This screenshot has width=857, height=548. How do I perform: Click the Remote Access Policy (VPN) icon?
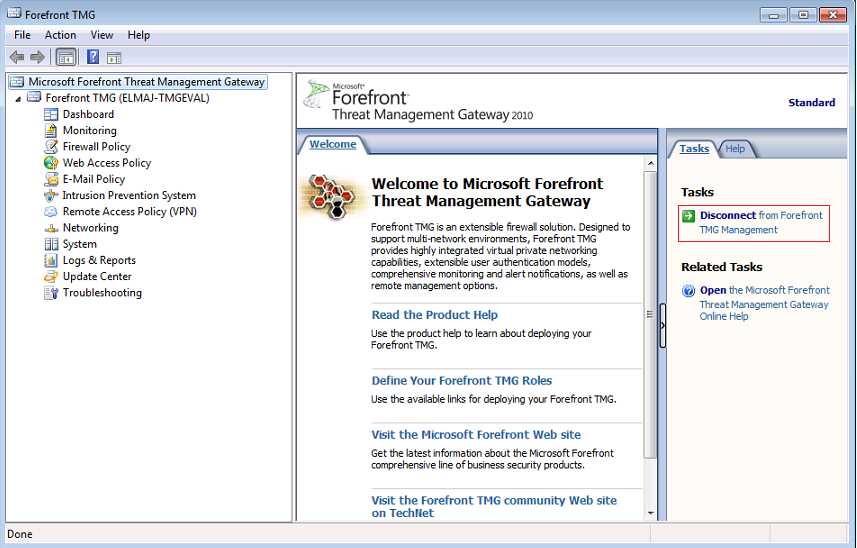coord(51,211)
